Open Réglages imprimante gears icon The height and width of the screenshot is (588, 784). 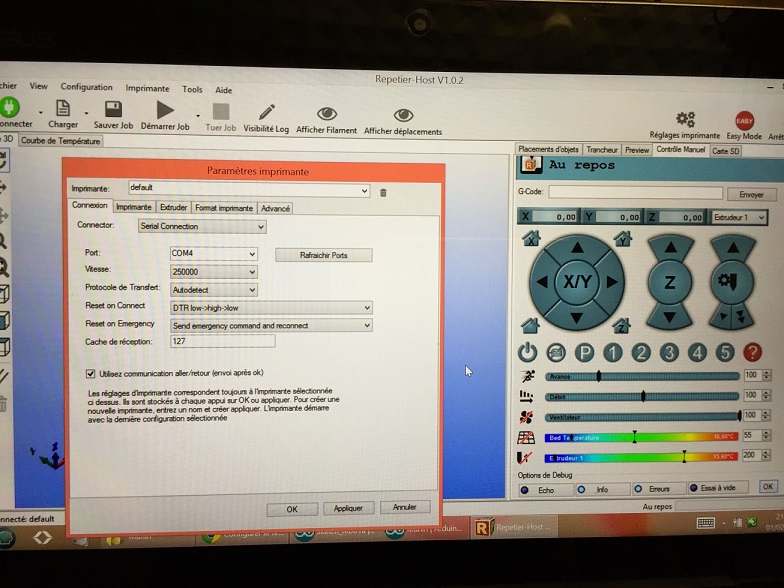click(x=685, y=120)
